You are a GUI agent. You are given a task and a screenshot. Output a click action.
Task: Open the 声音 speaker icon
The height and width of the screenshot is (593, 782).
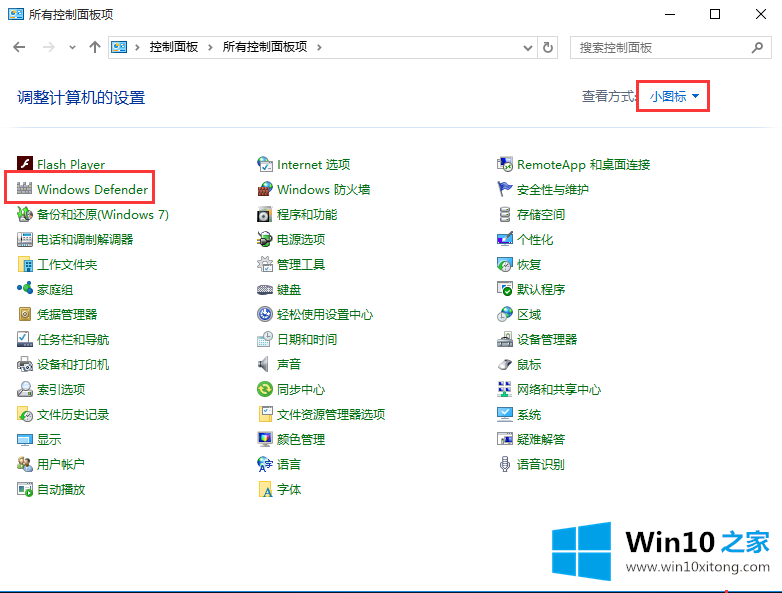click(x=263, y=364)
